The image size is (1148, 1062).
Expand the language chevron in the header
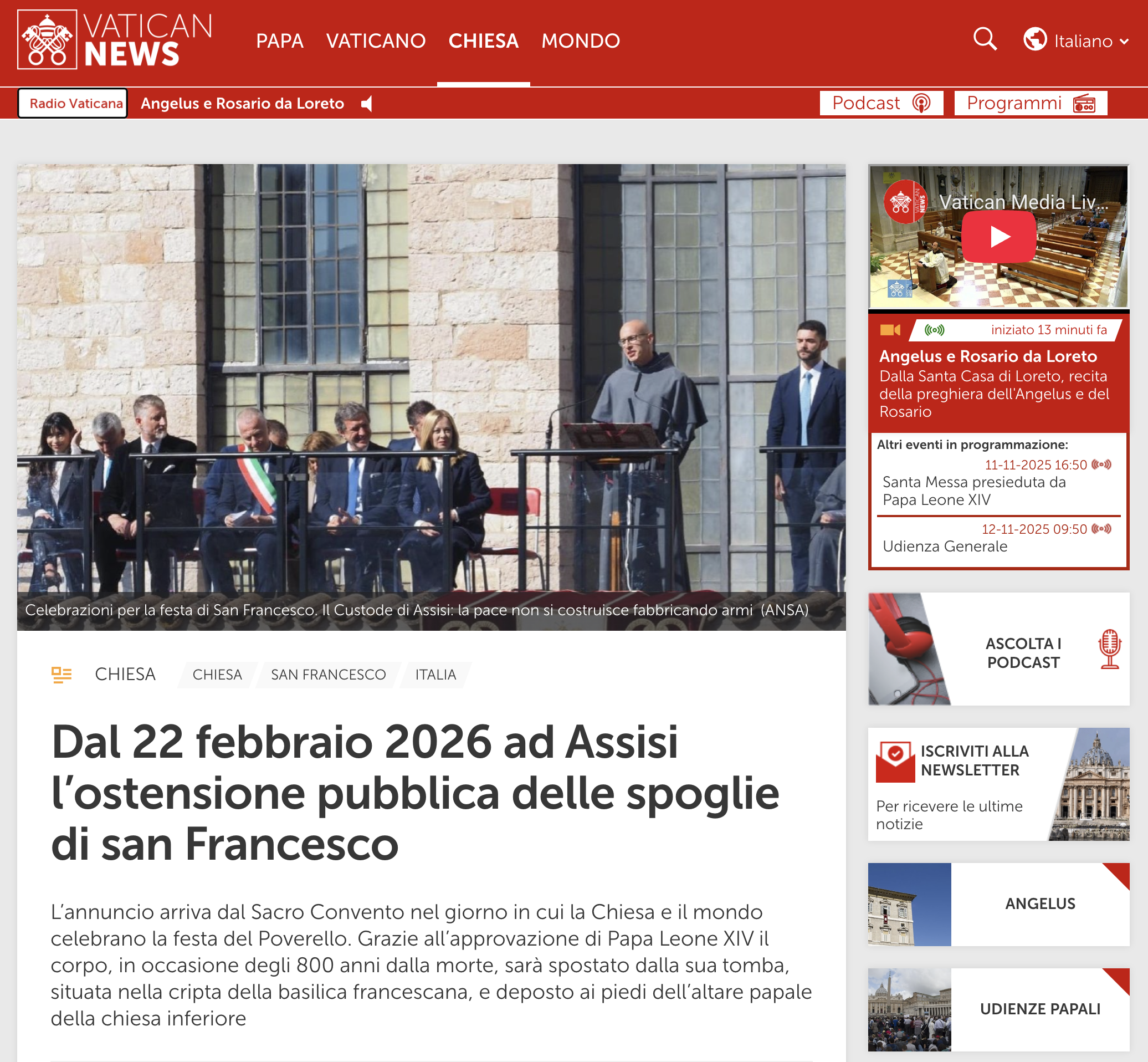(1124, 42)
